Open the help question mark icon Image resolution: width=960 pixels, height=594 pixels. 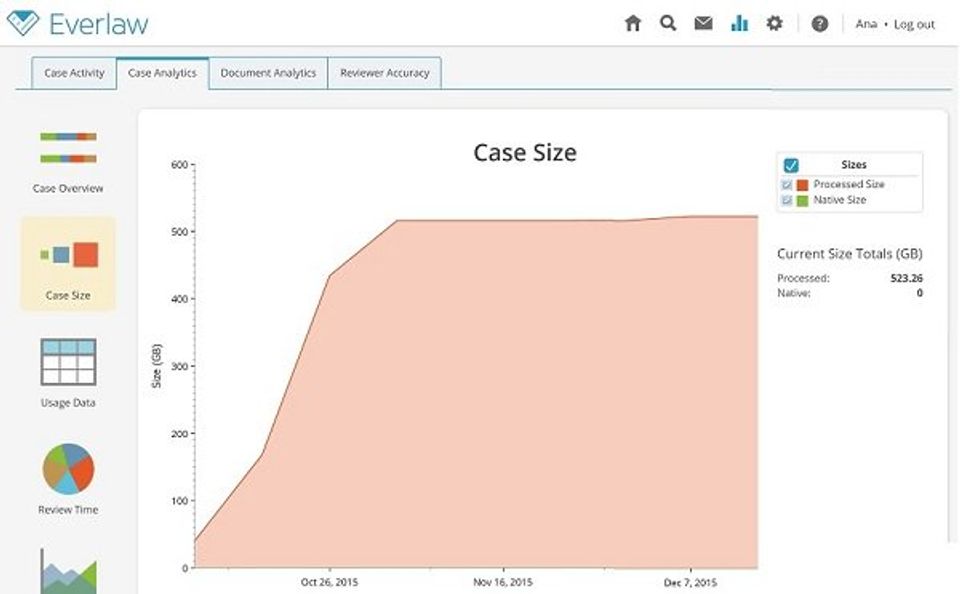pos(820,24)
